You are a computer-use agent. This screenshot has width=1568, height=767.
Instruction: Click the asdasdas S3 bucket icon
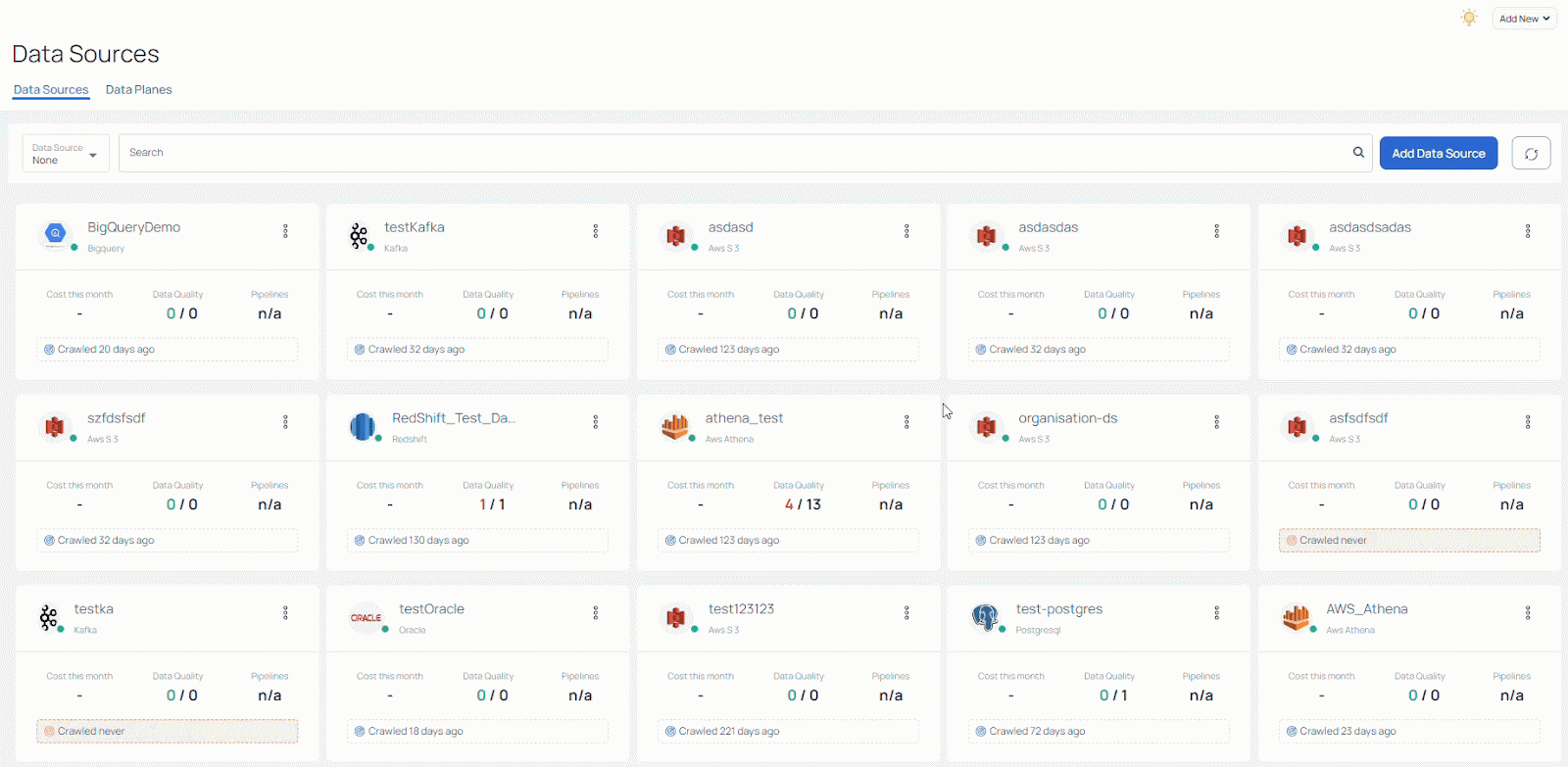tap(986, 235)
